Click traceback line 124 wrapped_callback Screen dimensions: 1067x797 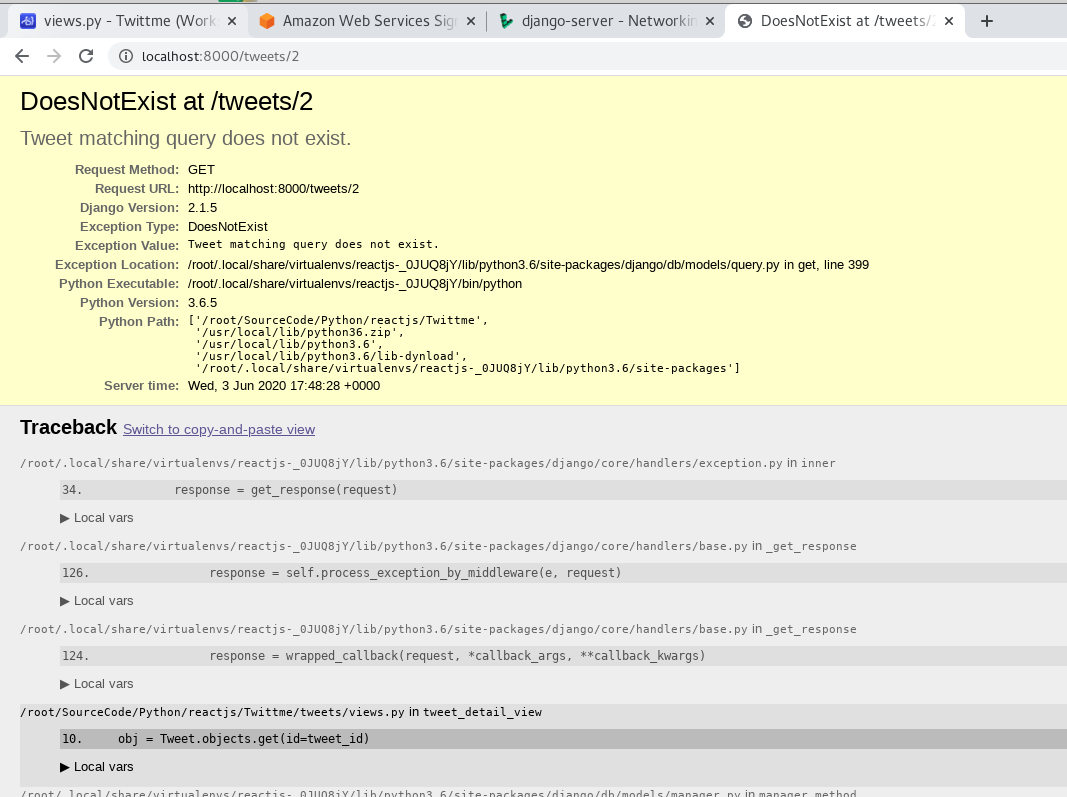[563, 656]
